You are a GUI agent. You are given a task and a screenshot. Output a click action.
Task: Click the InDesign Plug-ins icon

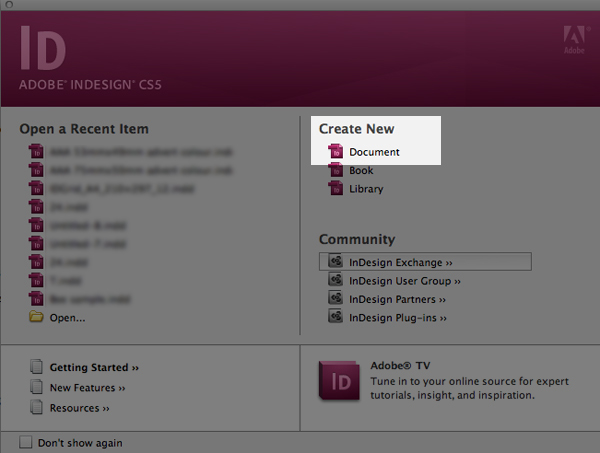(336, 317)
